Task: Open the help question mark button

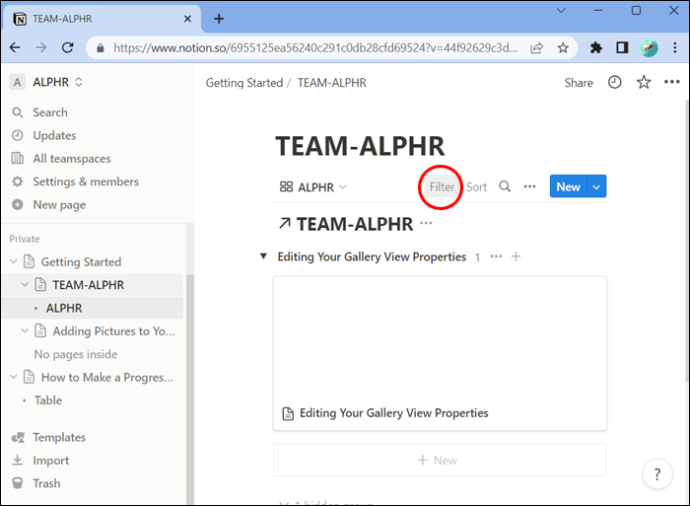Action: 657,474
